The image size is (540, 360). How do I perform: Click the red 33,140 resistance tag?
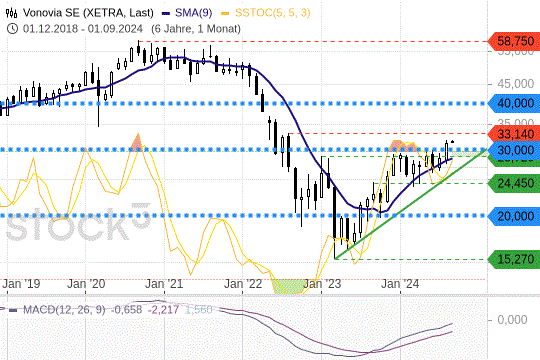514,134
